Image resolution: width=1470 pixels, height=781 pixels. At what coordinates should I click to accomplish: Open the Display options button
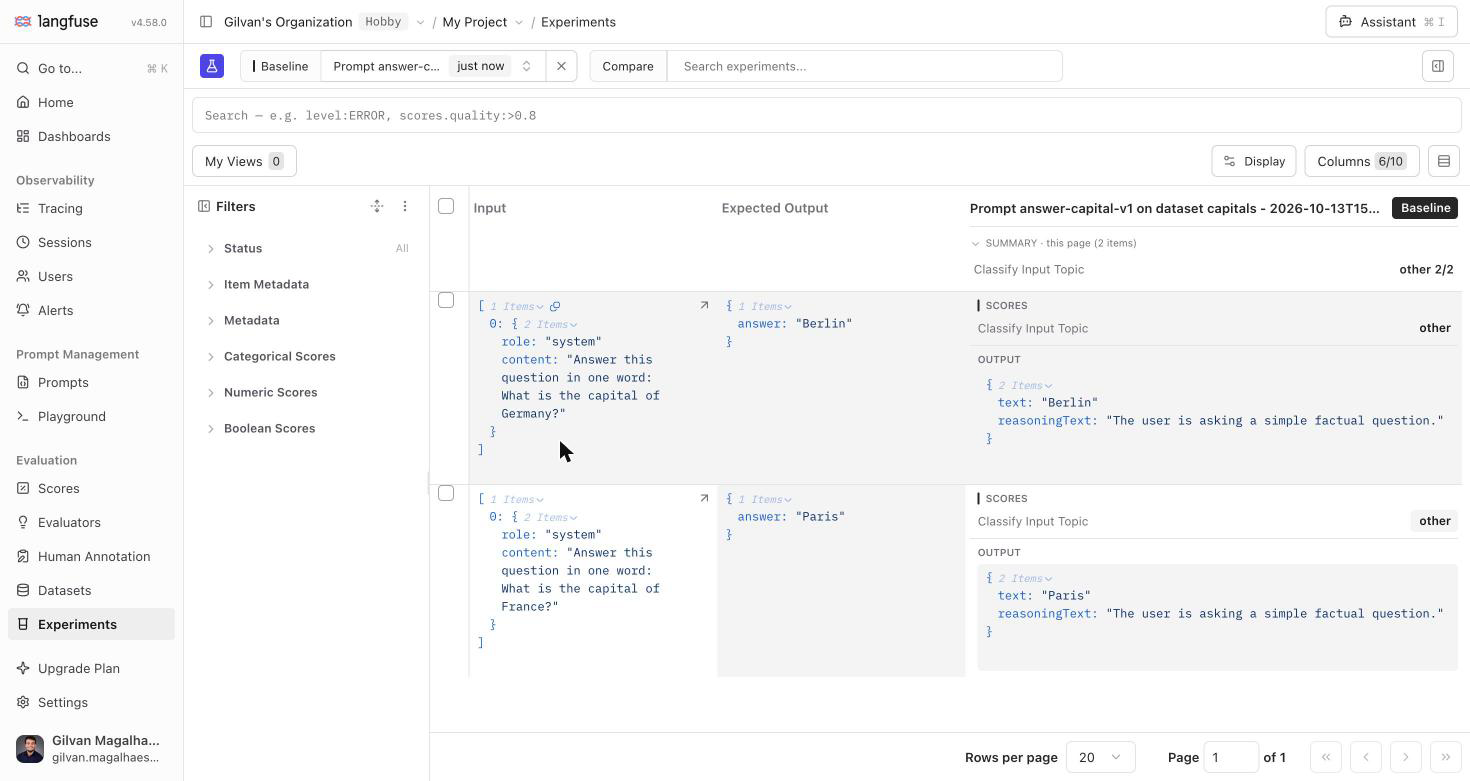click(1254, 161)
